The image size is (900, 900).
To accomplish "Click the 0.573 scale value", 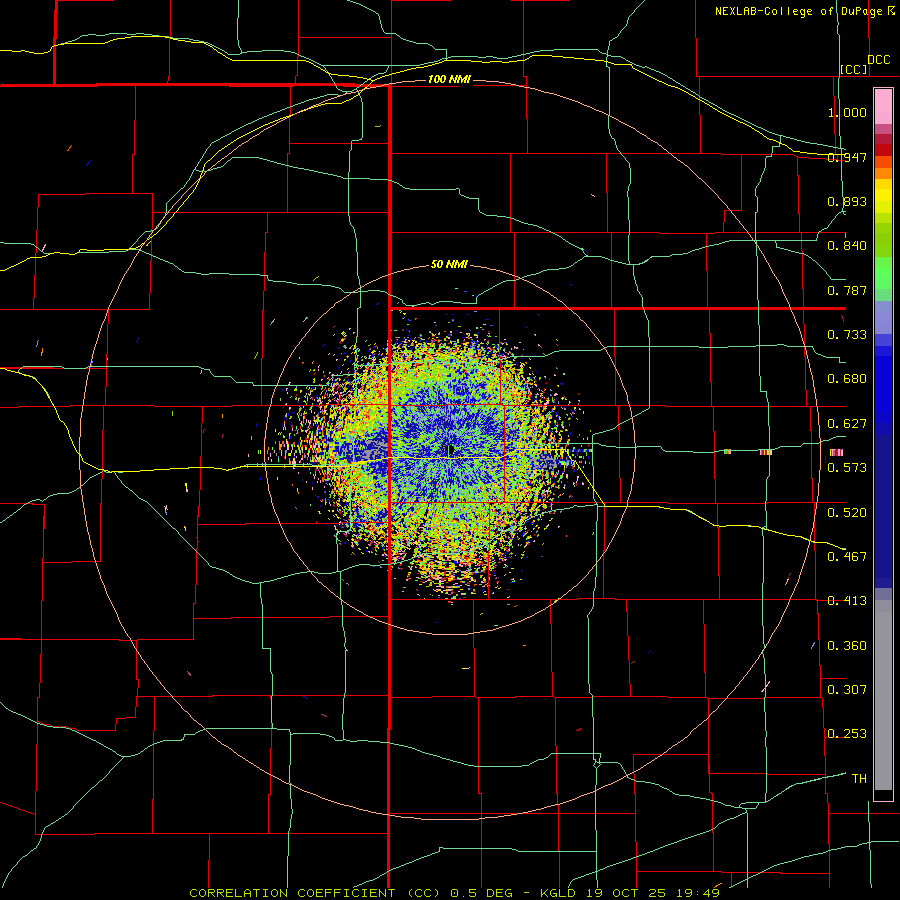I will 847,468.
